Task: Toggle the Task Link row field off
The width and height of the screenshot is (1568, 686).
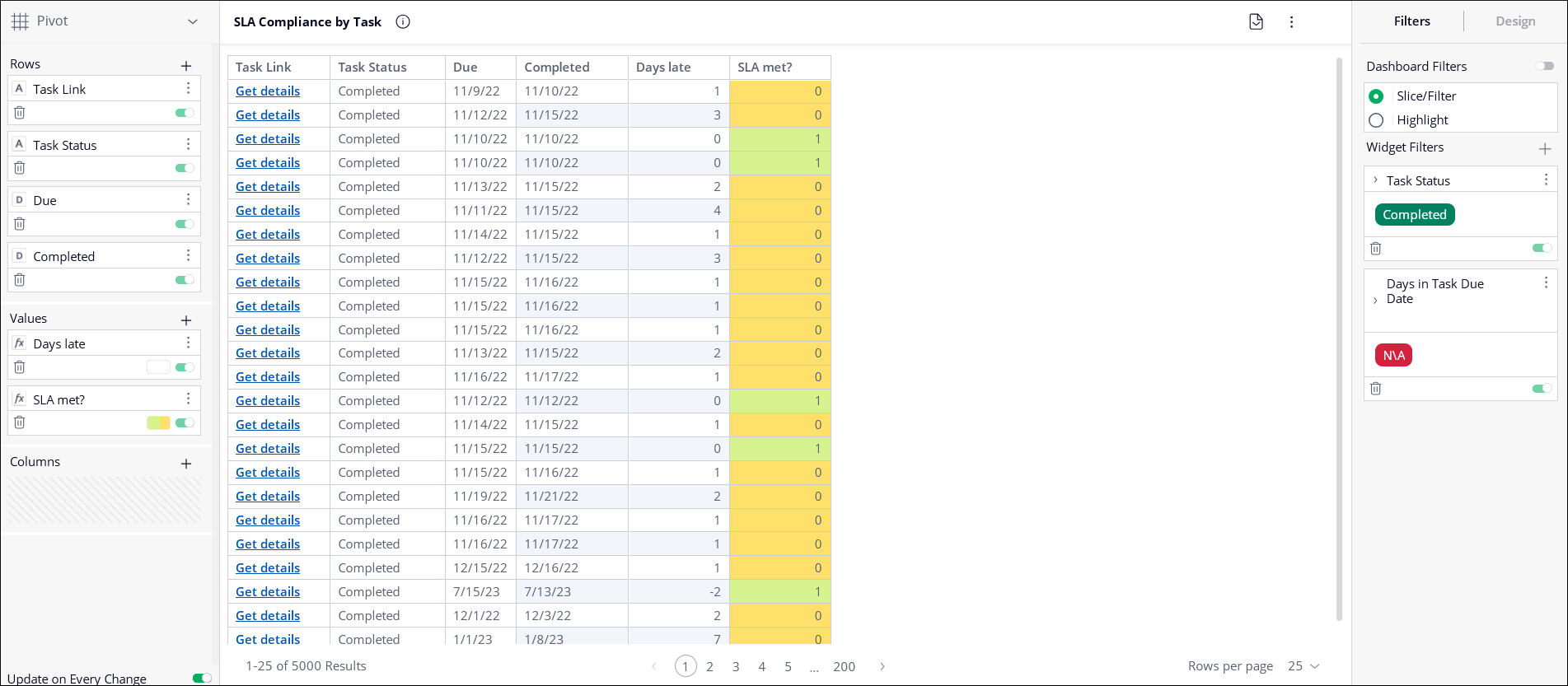Action: click(185, 113)
